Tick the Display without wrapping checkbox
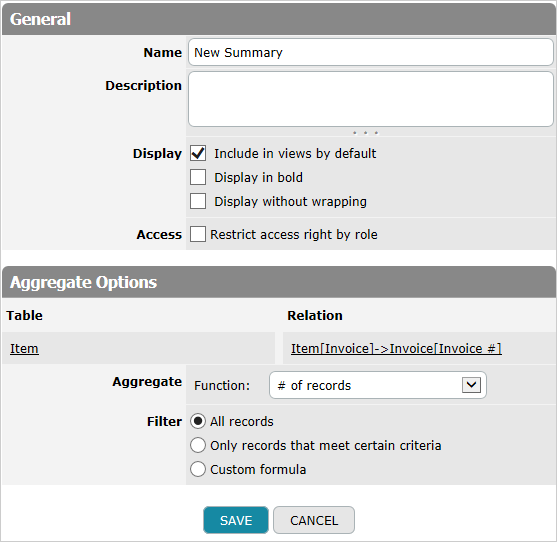 198,201
